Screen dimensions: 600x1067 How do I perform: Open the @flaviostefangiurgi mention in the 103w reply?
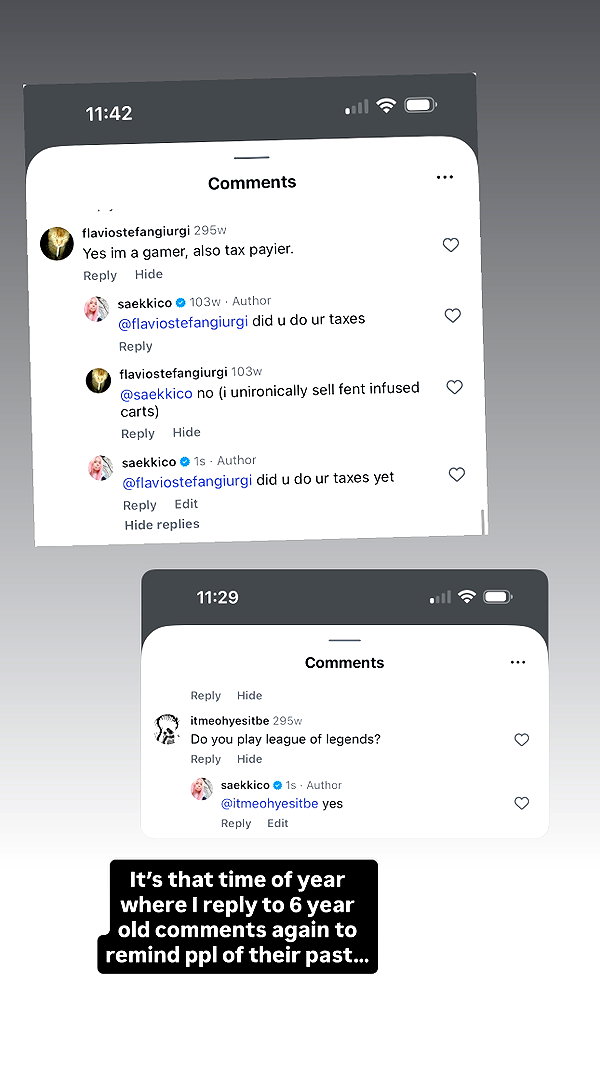(183, 322)
